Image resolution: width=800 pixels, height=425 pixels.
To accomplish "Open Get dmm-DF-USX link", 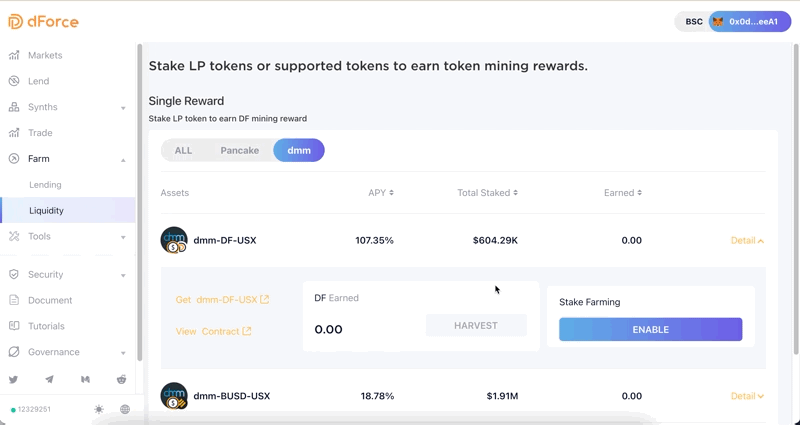I will [222, 299].
